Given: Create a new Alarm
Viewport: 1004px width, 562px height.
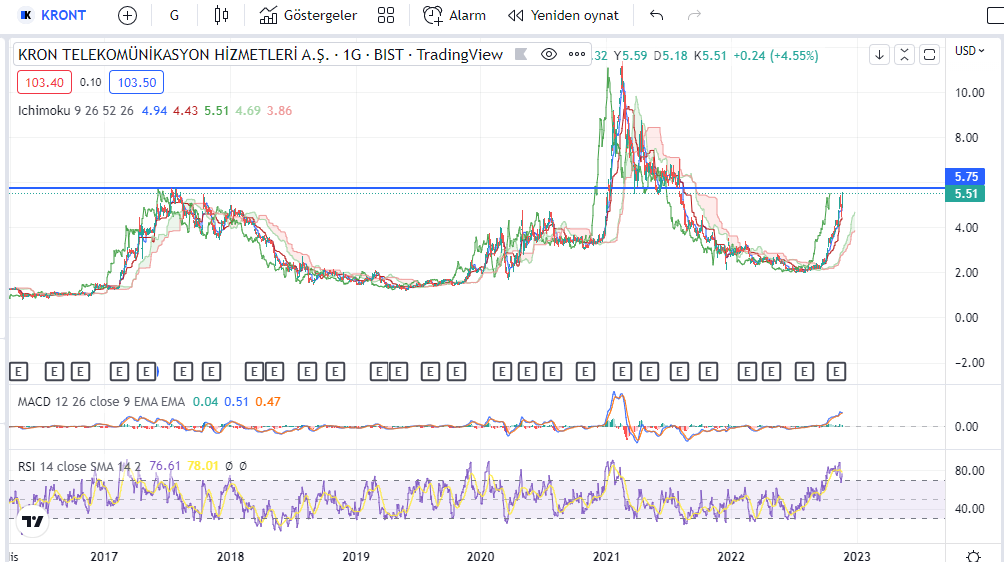Looking at the screenshot, I should [x=455, y=15].
